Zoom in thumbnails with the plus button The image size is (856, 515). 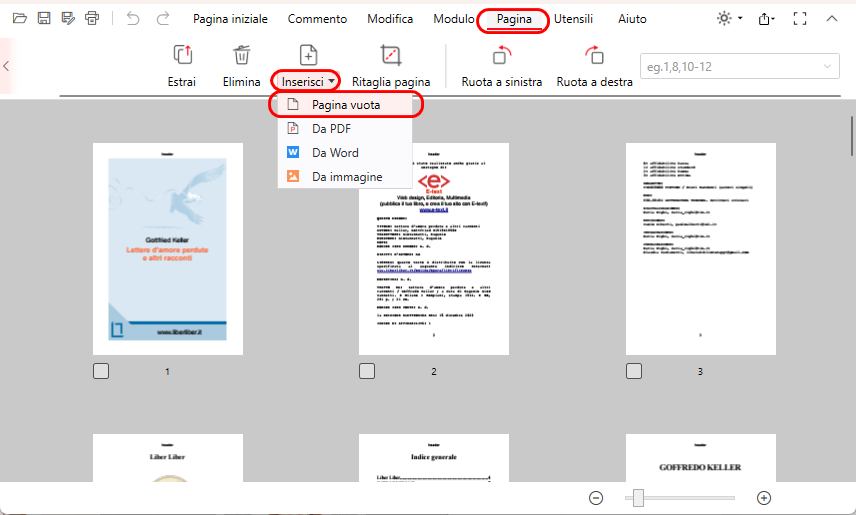764,498
